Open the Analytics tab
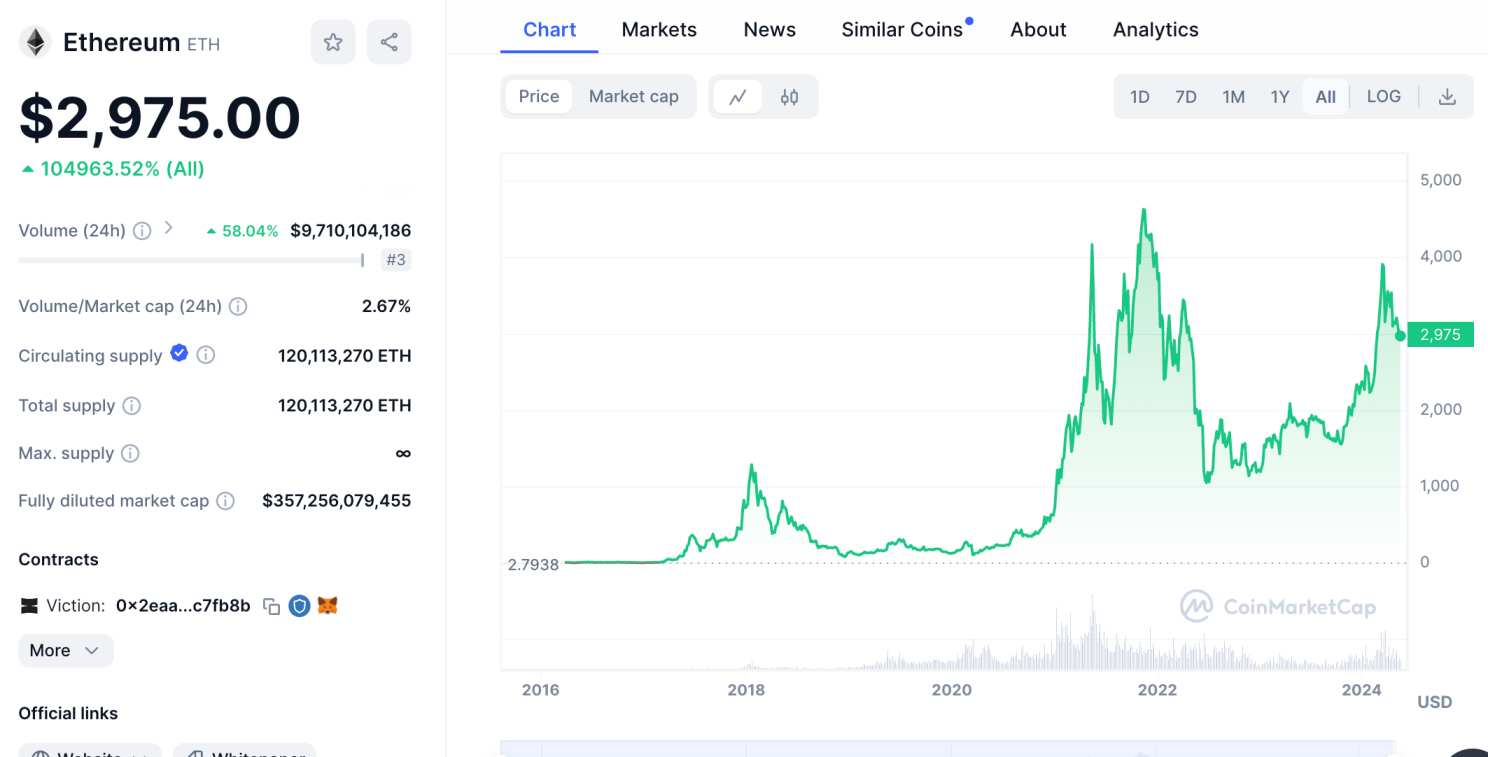The height and width of the screenshot is (757, 1488). 1156,30
